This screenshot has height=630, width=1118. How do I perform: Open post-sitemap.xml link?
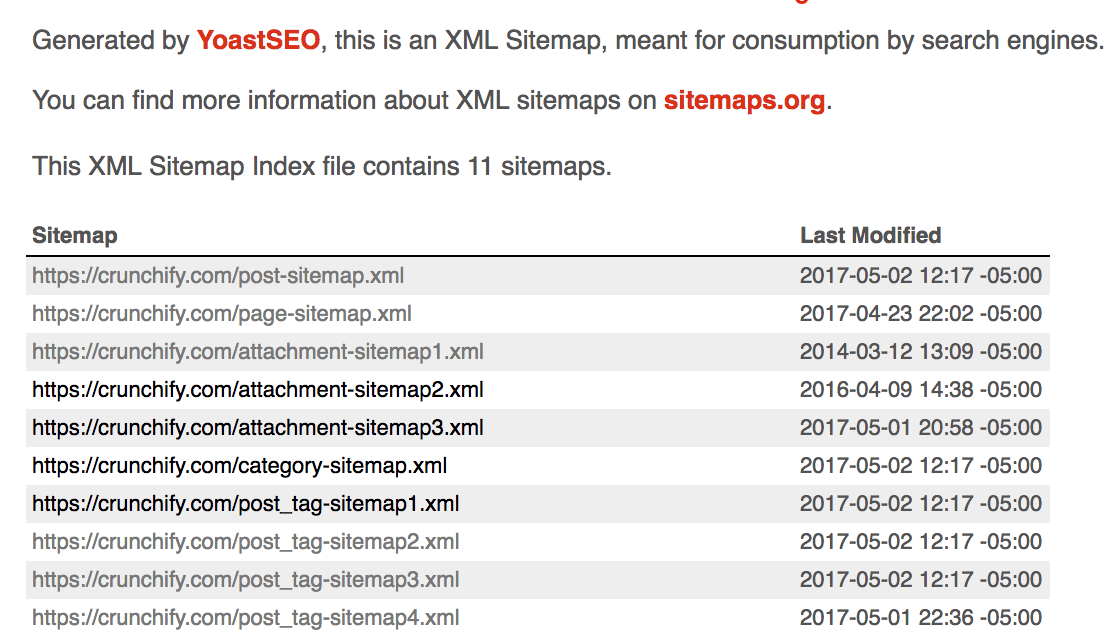[217, 276]
